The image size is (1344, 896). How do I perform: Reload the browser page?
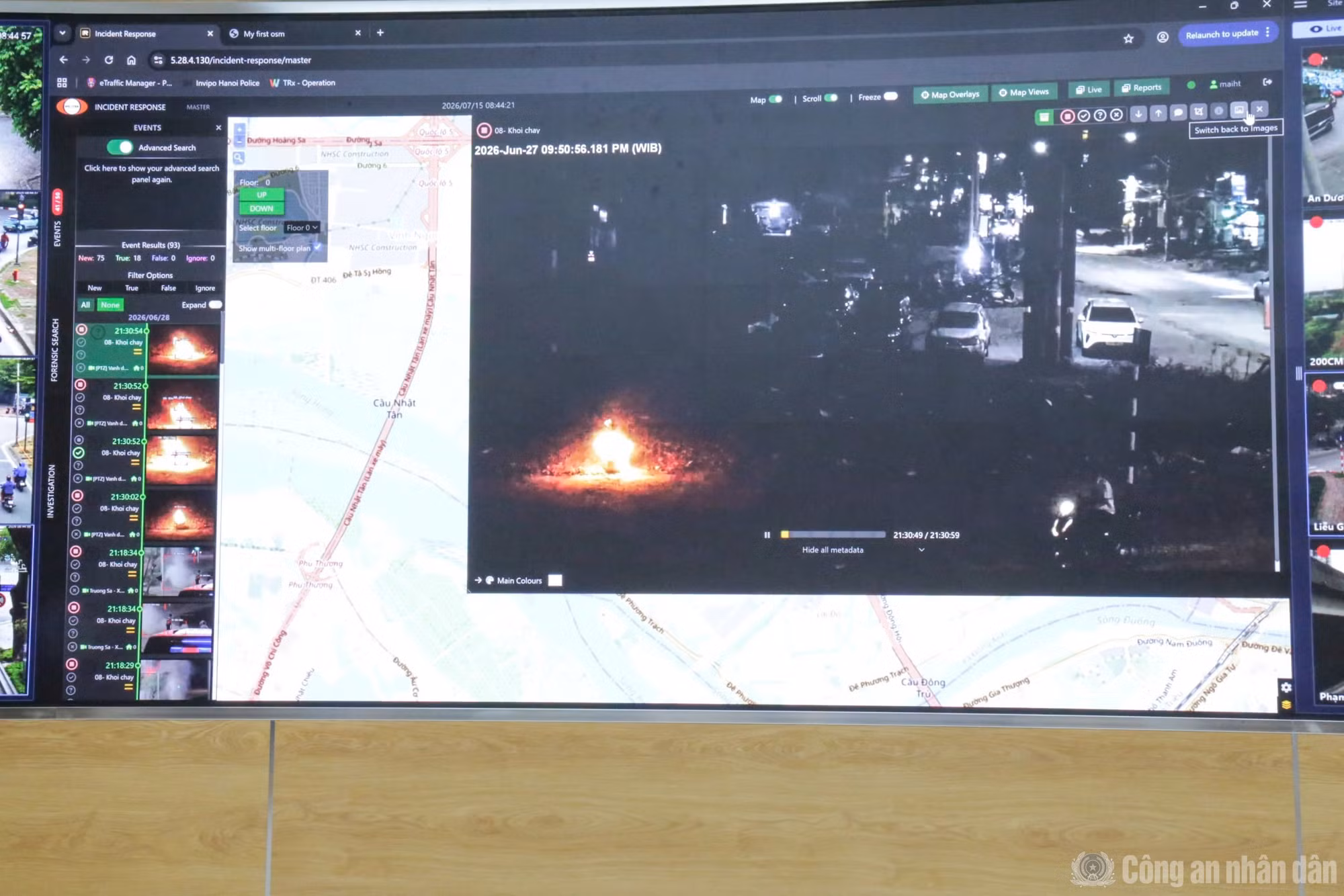click(109, 60)
